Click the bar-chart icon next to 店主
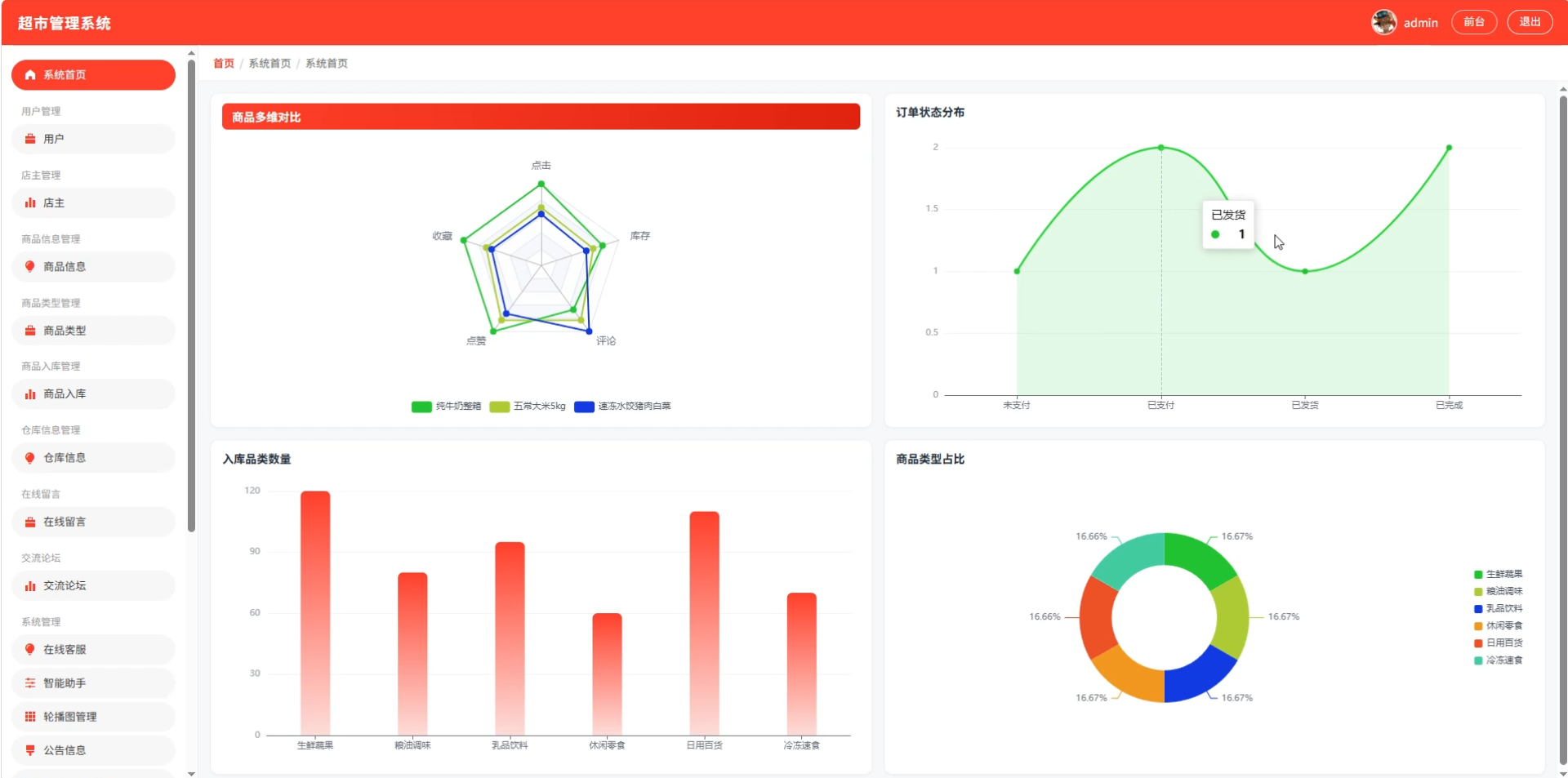The width and height of the screenshot is (1568, 778). click(30, 202)
